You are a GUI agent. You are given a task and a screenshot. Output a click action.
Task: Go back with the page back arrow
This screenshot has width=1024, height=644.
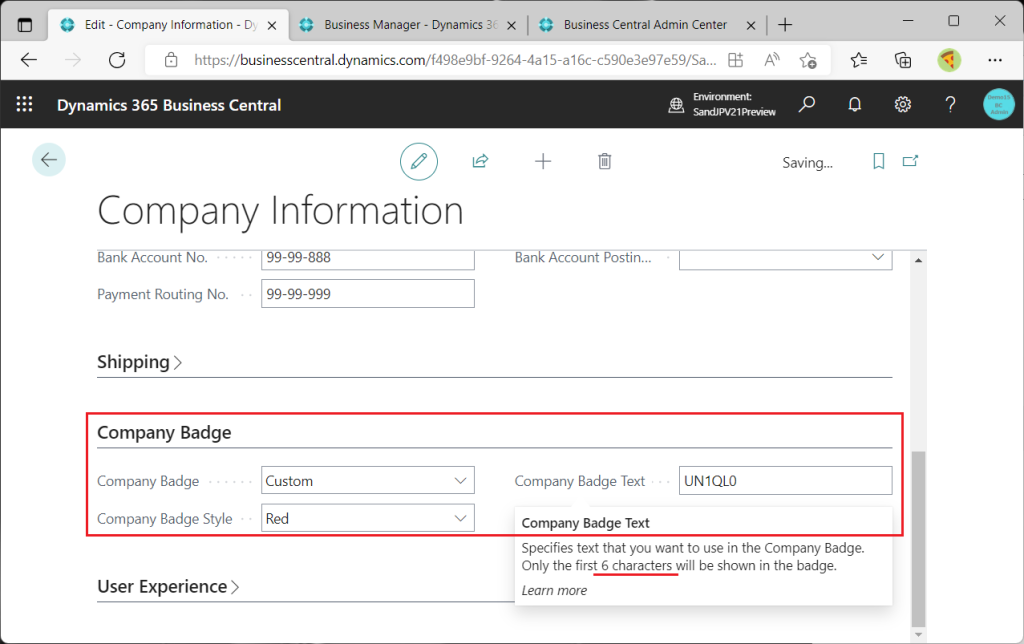pyautogui.click(x=49, y=159)
